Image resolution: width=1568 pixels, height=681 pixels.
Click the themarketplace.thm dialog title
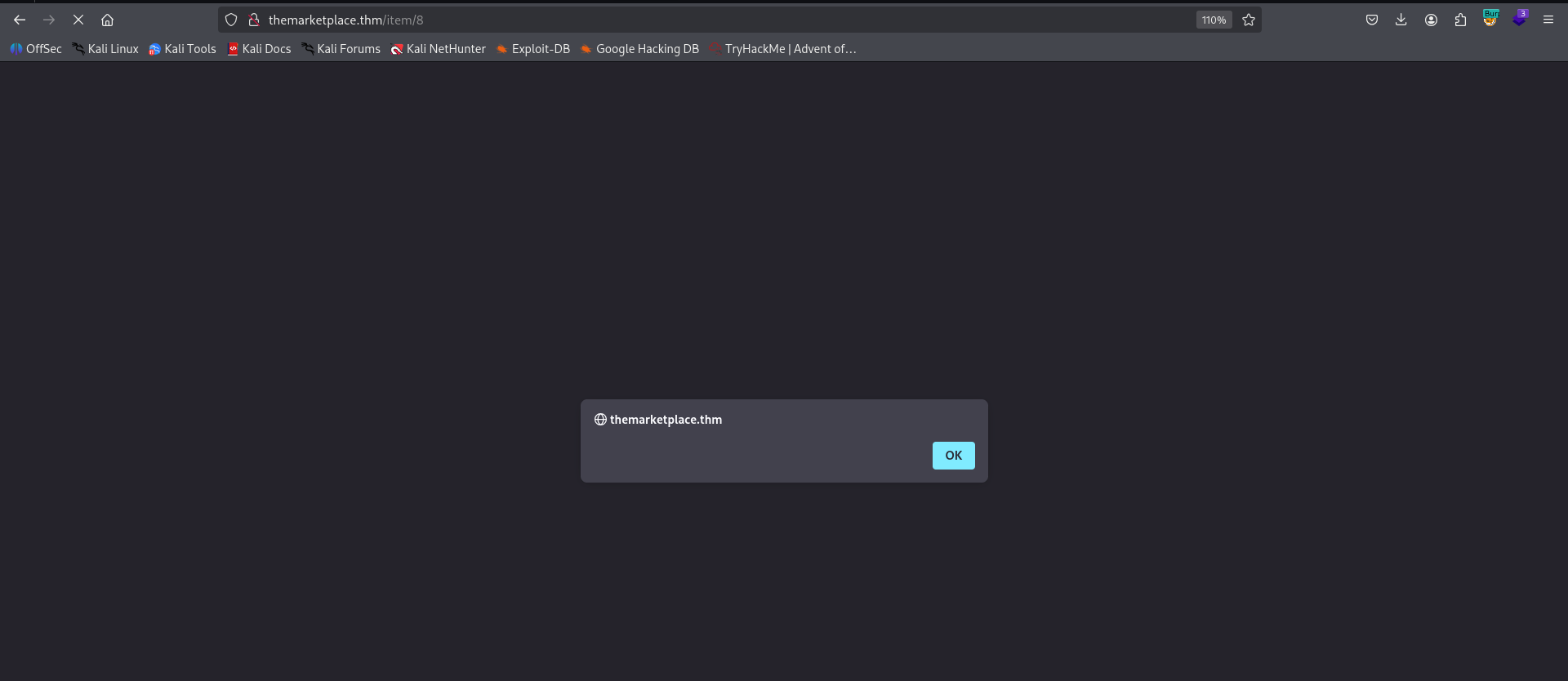[x=666, y=420]
